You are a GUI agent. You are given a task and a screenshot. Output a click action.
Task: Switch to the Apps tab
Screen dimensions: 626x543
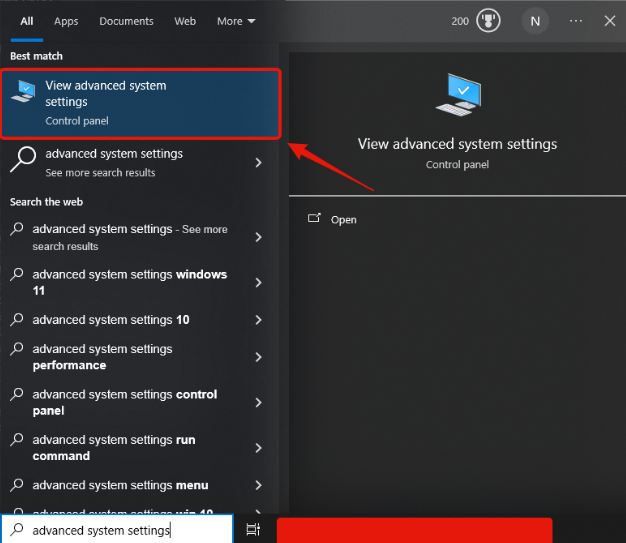point(66,21)
